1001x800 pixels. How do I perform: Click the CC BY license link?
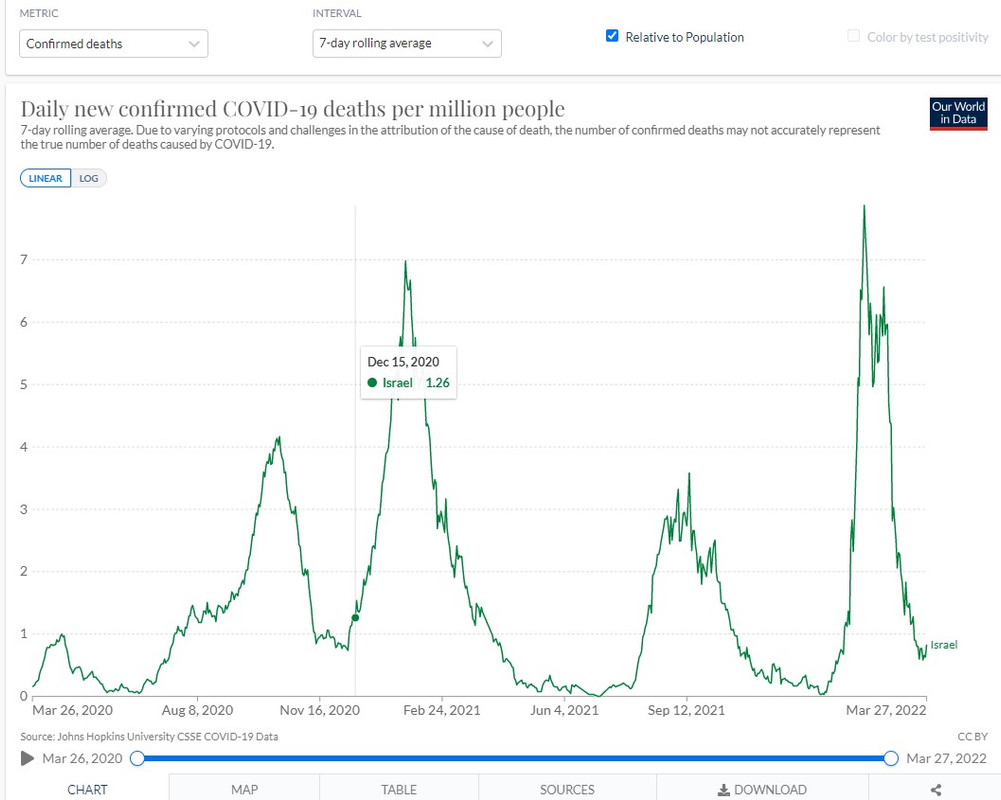click(x=972, y=736)
